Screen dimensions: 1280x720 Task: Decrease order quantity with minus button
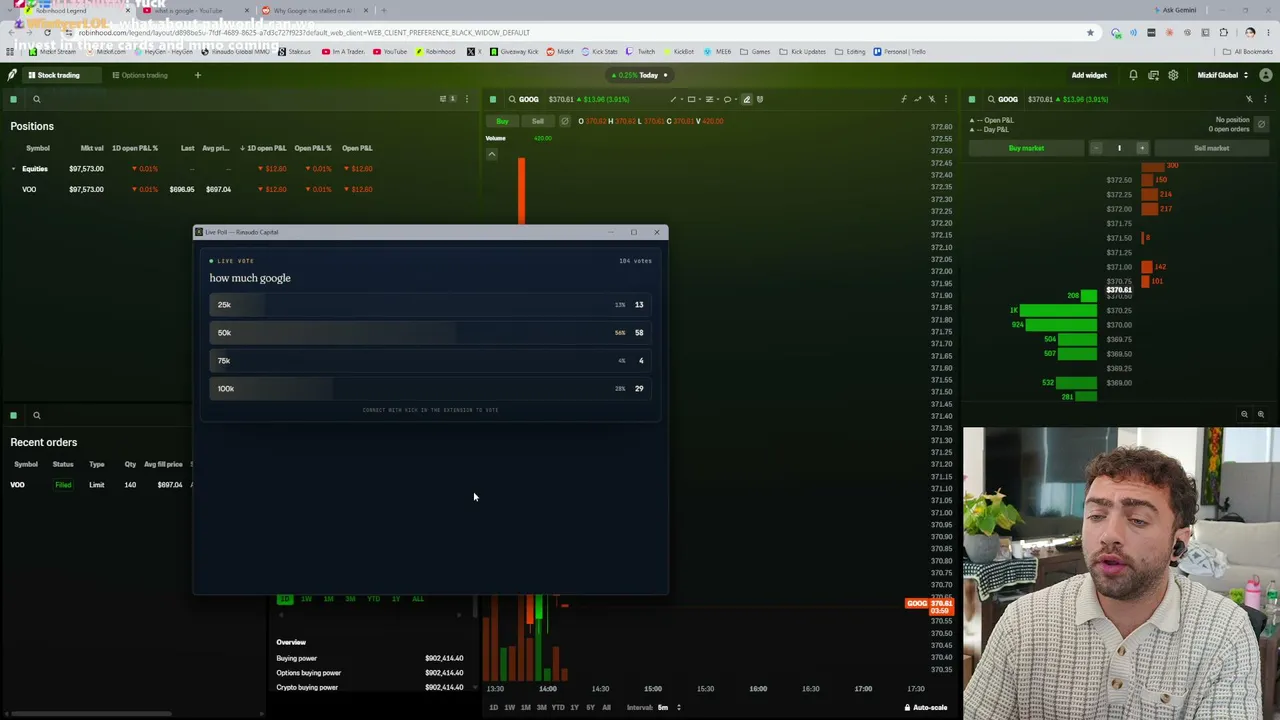(1096, 148)
